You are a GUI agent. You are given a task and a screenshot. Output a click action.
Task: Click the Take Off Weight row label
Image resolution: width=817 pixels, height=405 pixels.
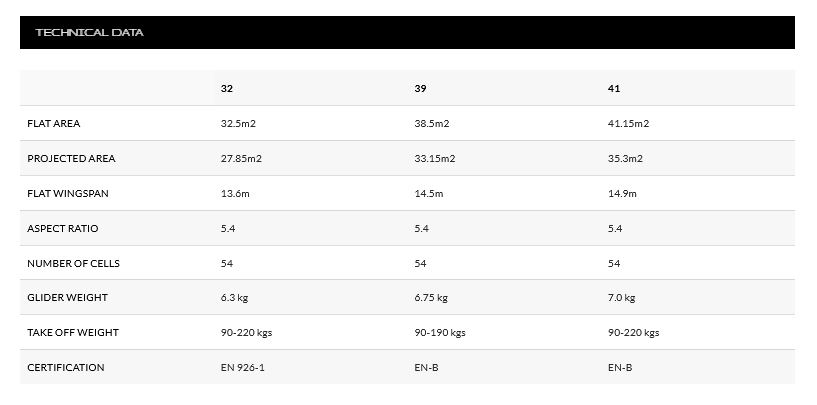click(x=73, y=332)
